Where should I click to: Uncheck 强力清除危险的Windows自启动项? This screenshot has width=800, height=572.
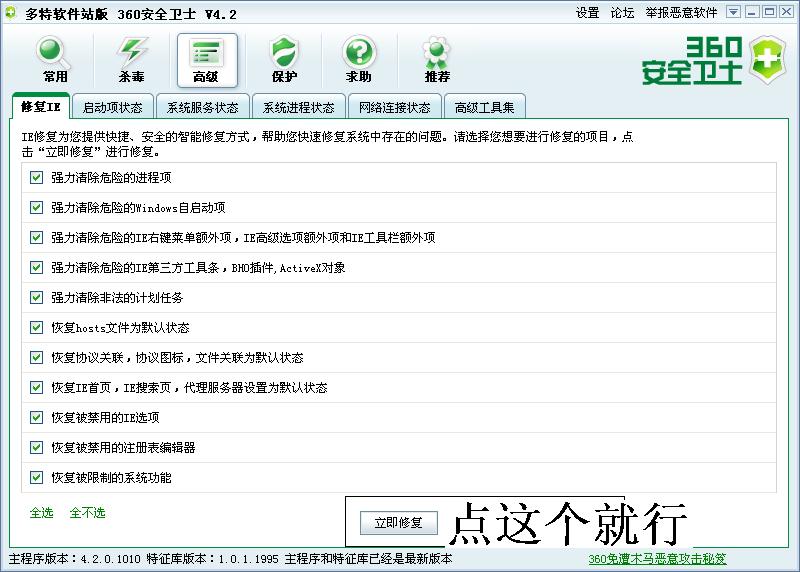tap(36, 208)
